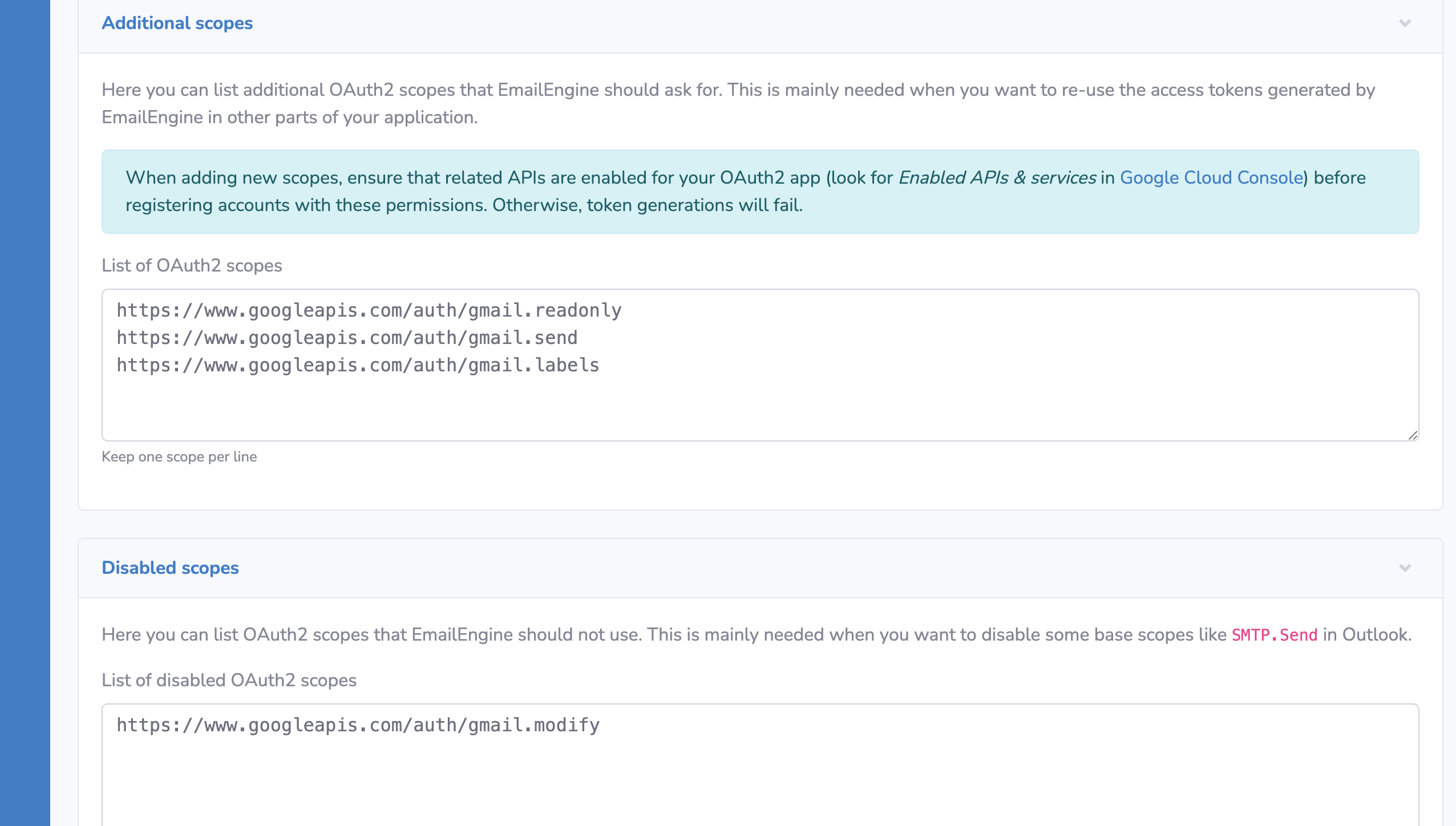1456x826 pixels.
Task: Collapse the Additional scopes section chevron
Action: tap(1405, 23)
